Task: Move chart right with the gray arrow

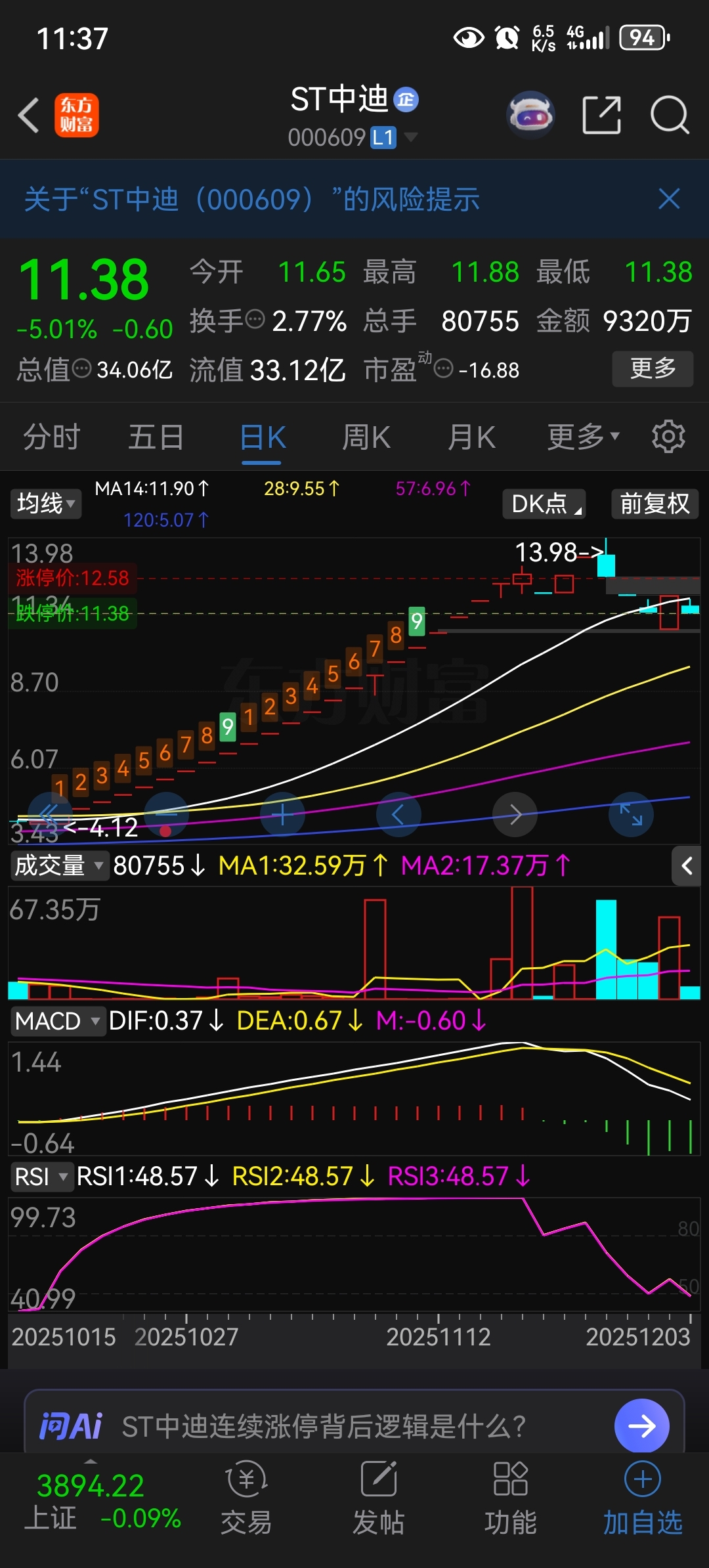Action: click(515, 815)
